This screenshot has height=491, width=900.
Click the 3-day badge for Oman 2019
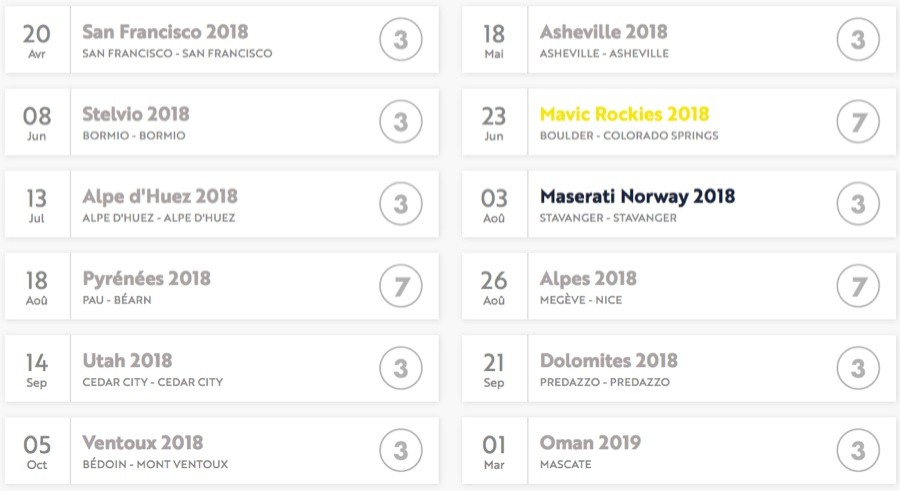click(858, 450)
